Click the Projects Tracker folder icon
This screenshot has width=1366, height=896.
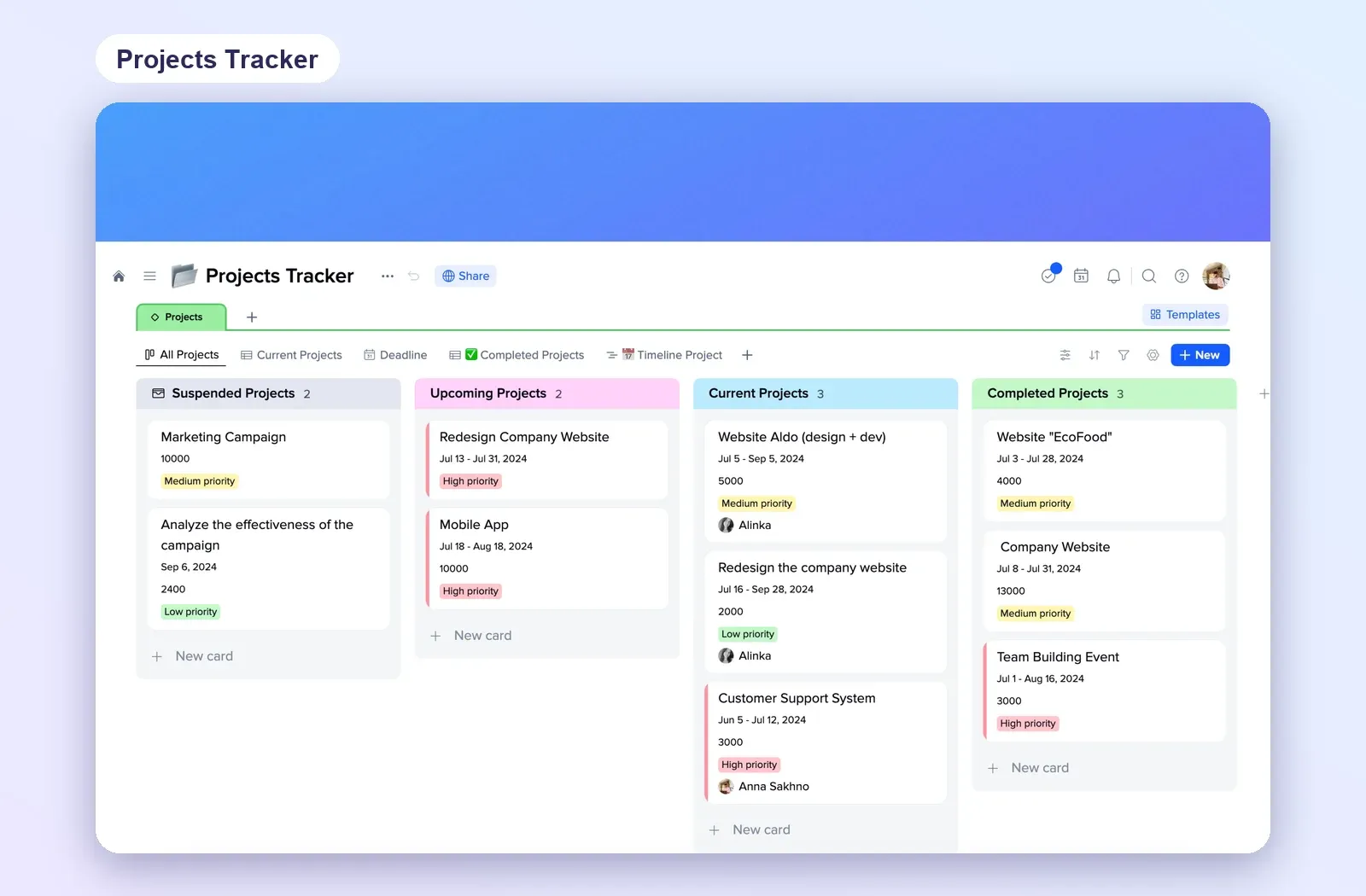pyautogui.click(x=184, y=276)
